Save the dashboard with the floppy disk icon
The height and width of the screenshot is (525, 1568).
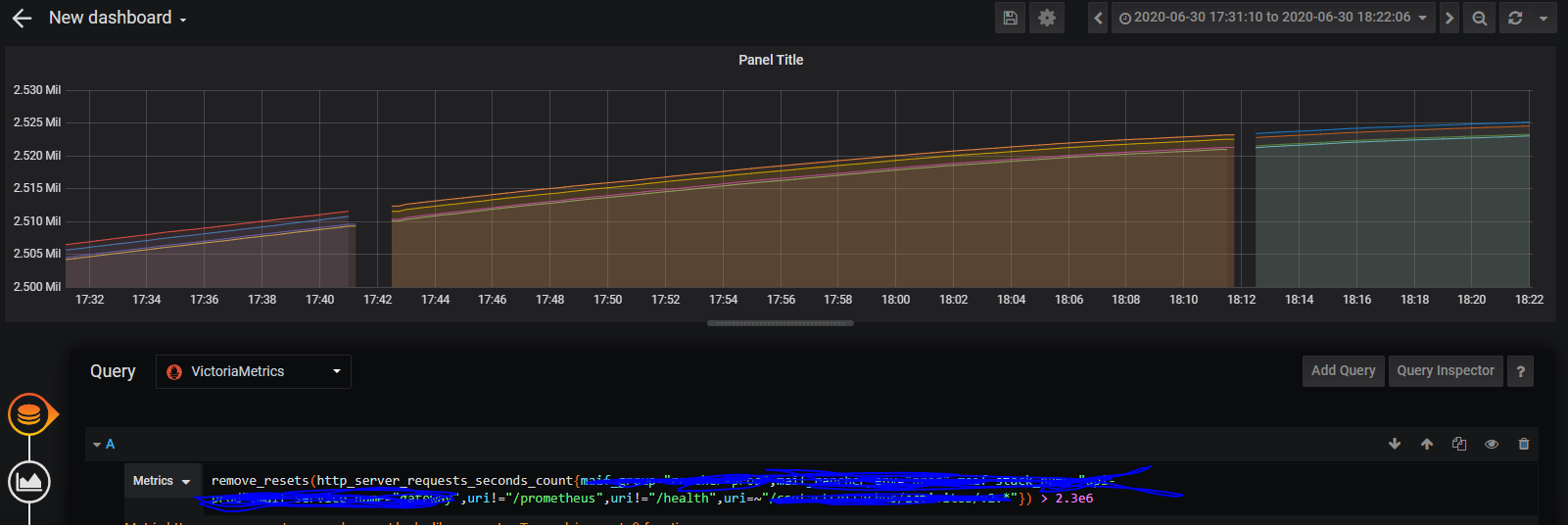click(x=1011, y=18)
